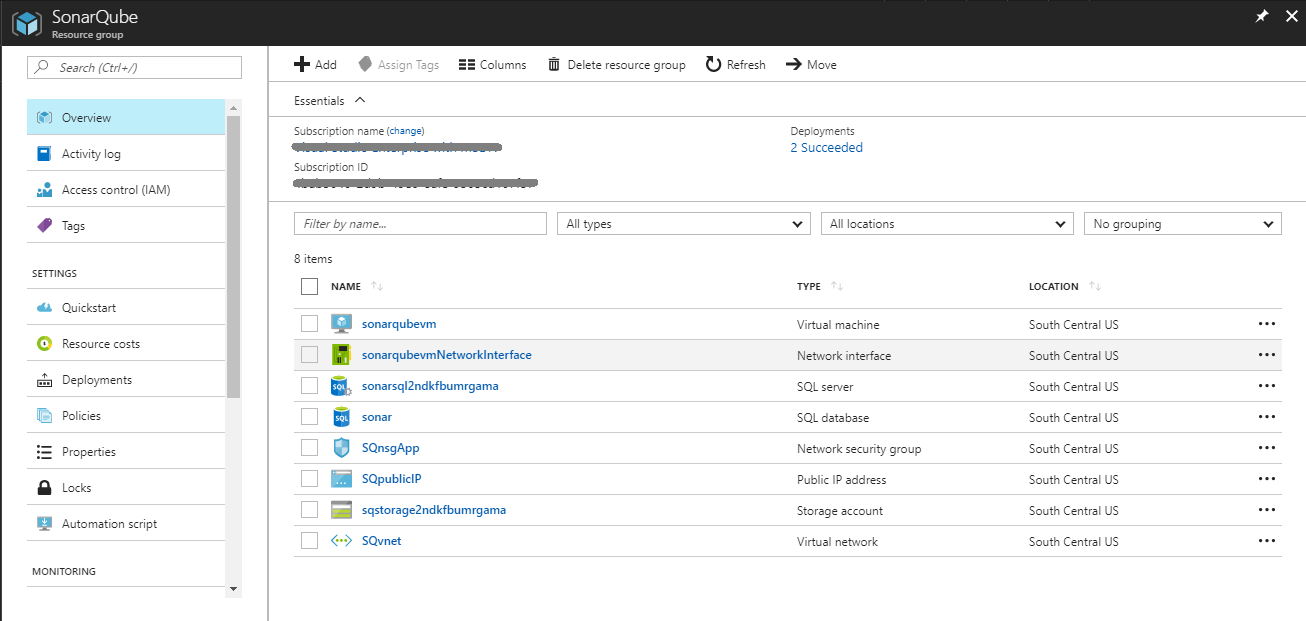
Task: Open Deployments in Settings menu
Action: click(x=126, y=380)
